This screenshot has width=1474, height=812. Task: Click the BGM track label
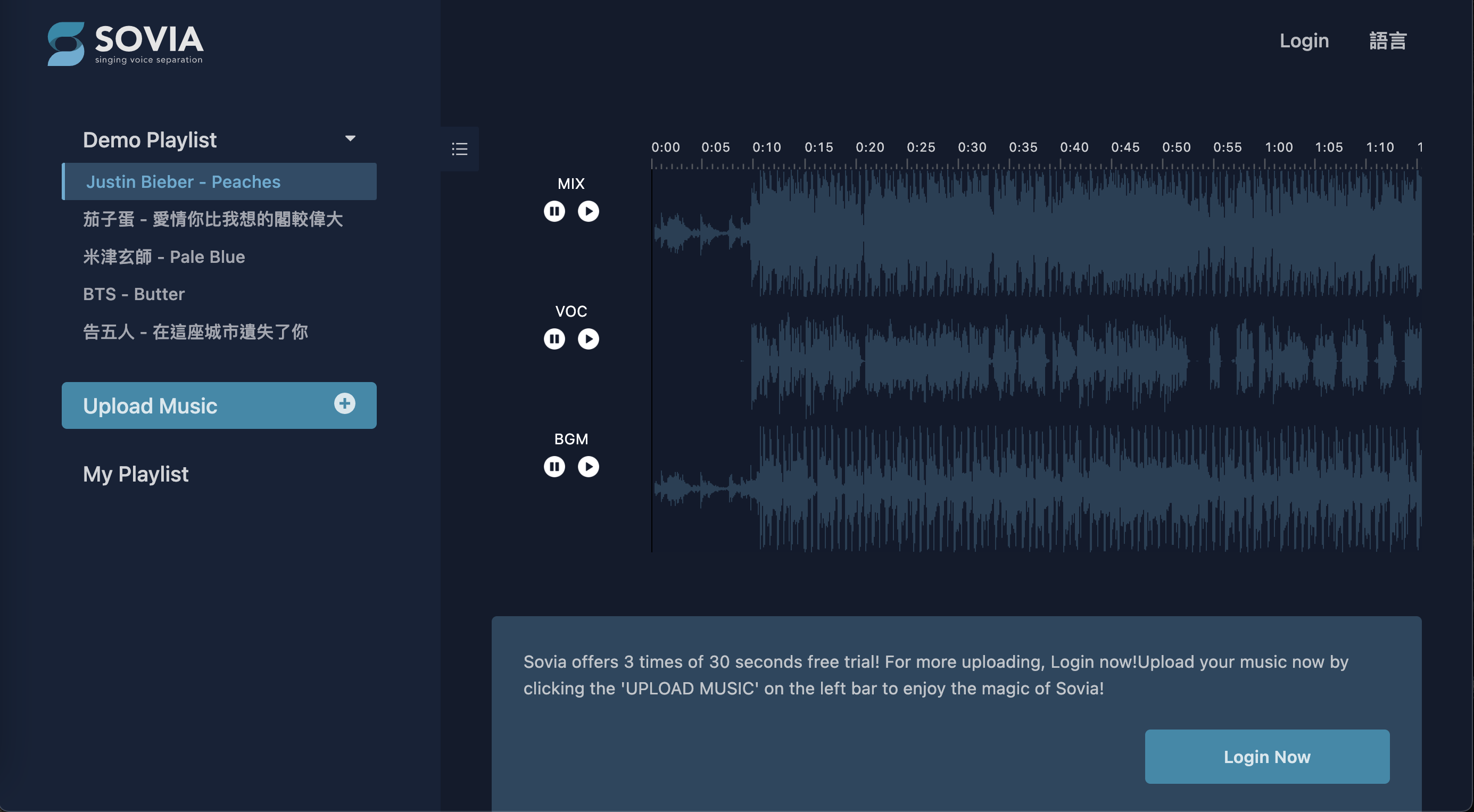tap(570, 439)
